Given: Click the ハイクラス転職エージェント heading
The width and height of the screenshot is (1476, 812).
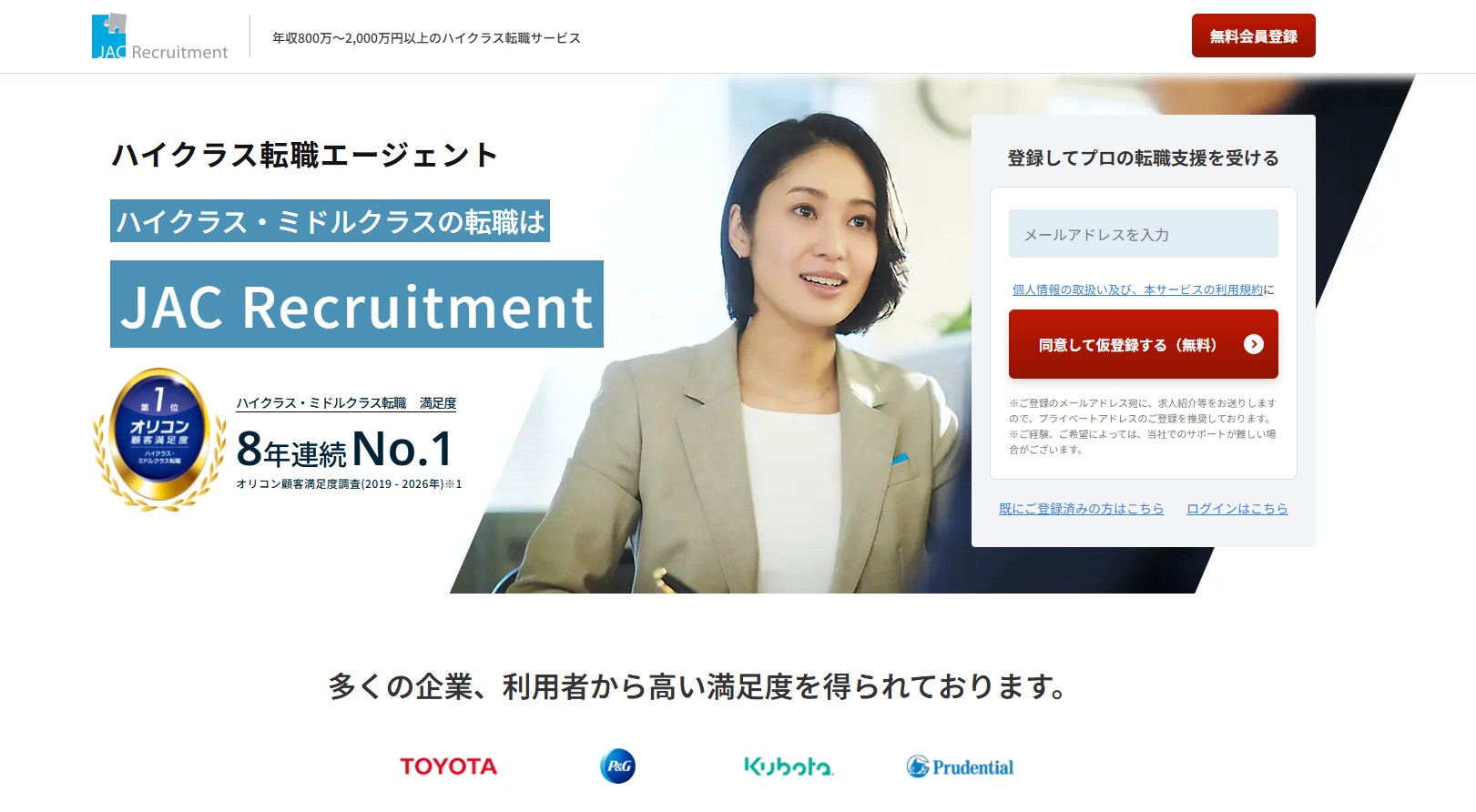Looking at the screenshot, I should pyautogui.click(x=304, y=155).
